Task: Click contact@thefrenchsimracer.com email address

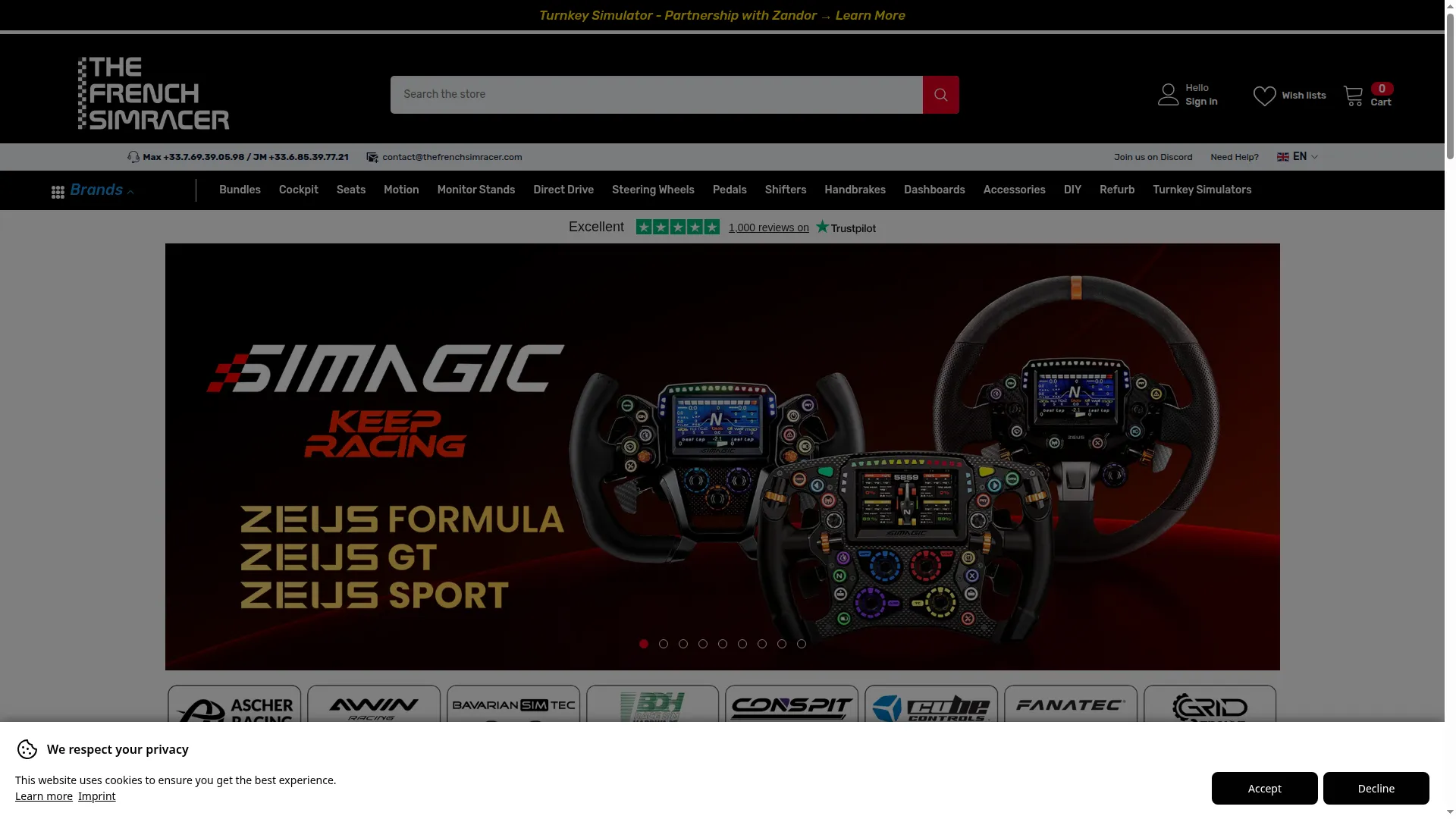Action: tap(452, 157)
